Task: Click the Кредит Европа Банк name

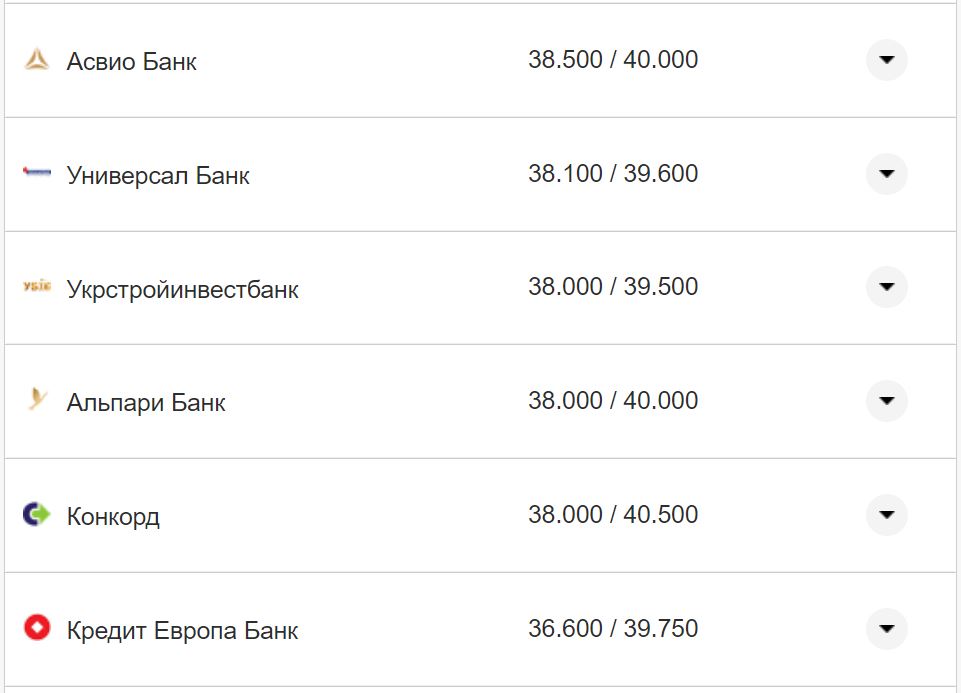Action: 183,631
